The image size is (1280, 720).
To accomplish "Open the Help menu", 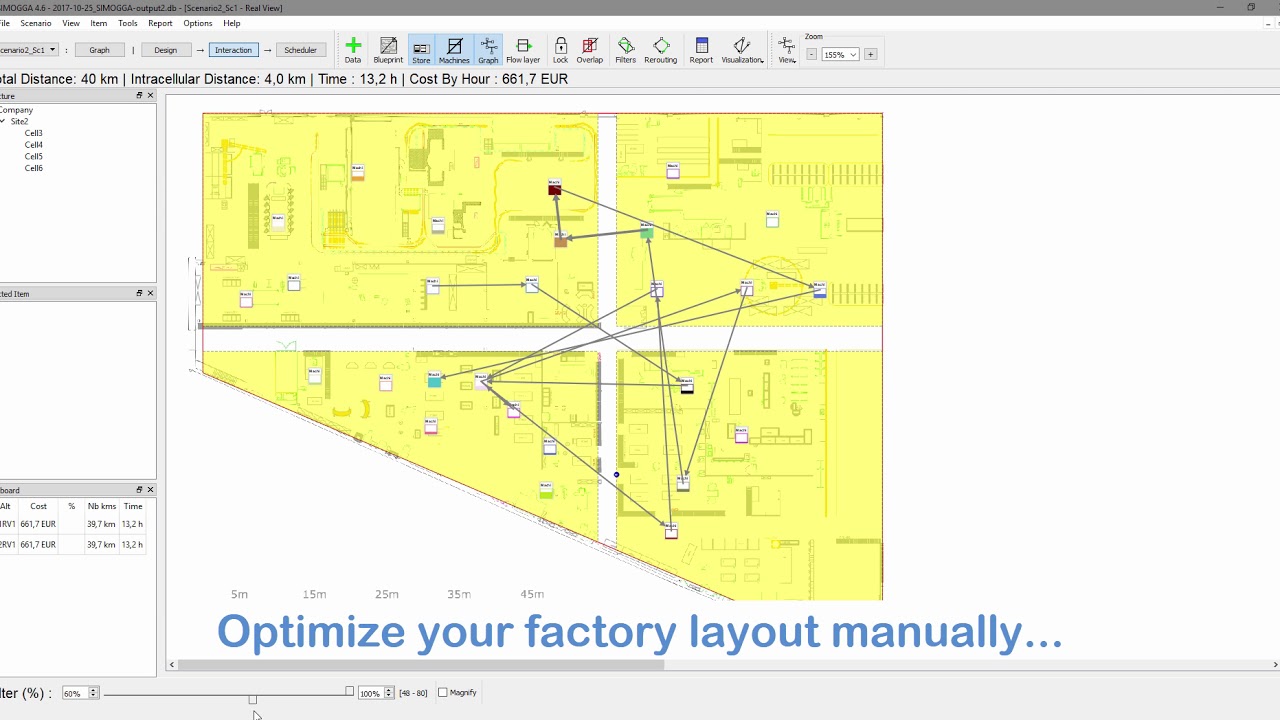I will pyautogui.click(x=232, y=23).
